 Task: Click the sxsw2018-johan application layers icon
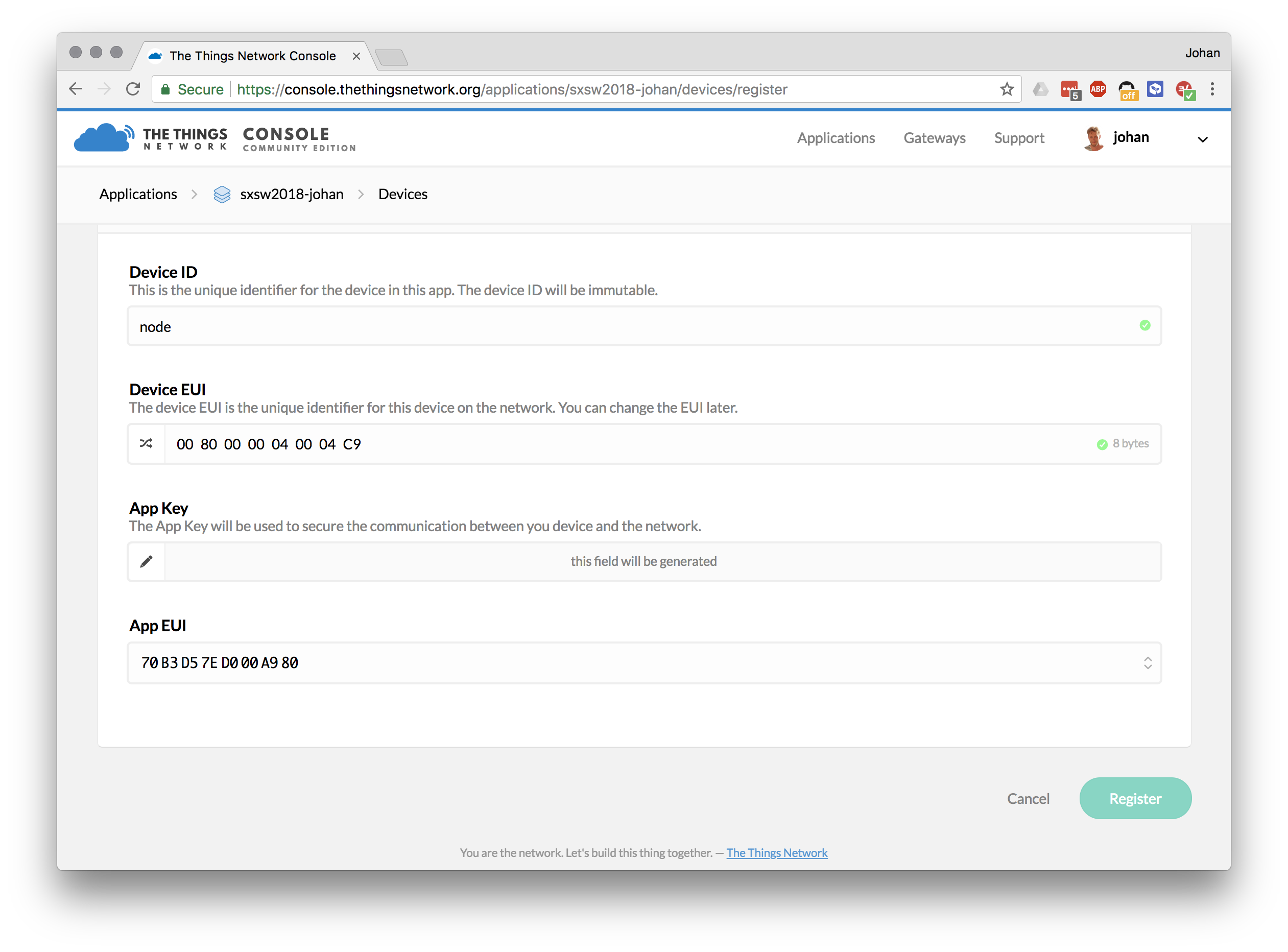pos(222,195)
